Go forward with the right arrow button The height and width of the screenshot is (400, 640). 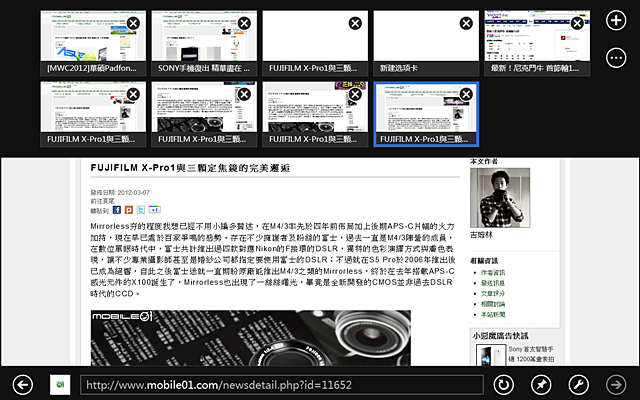pos(616,384)
